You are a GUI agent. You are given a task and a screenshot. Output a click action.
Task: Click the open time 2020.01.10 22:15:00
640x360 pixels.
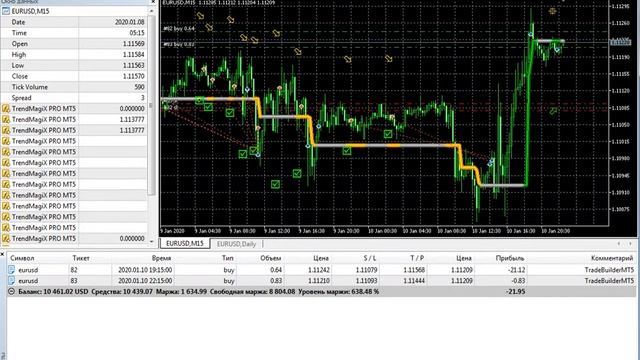(145, 281)
